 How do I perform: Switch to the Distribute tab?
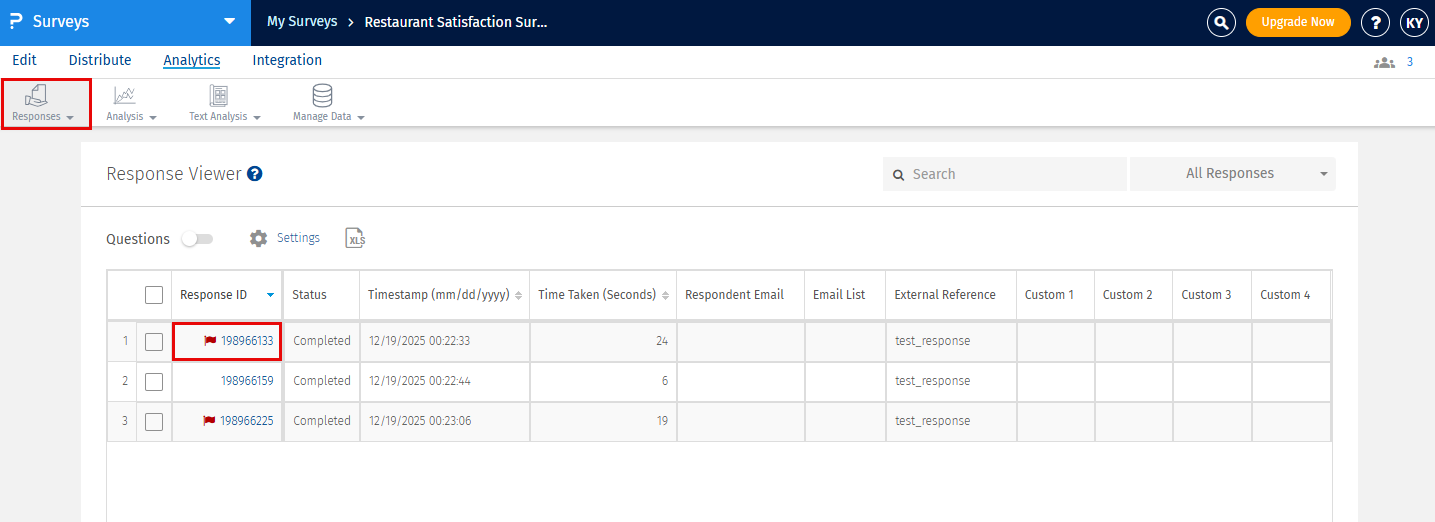pyautogui.click(x=100, y=60)
